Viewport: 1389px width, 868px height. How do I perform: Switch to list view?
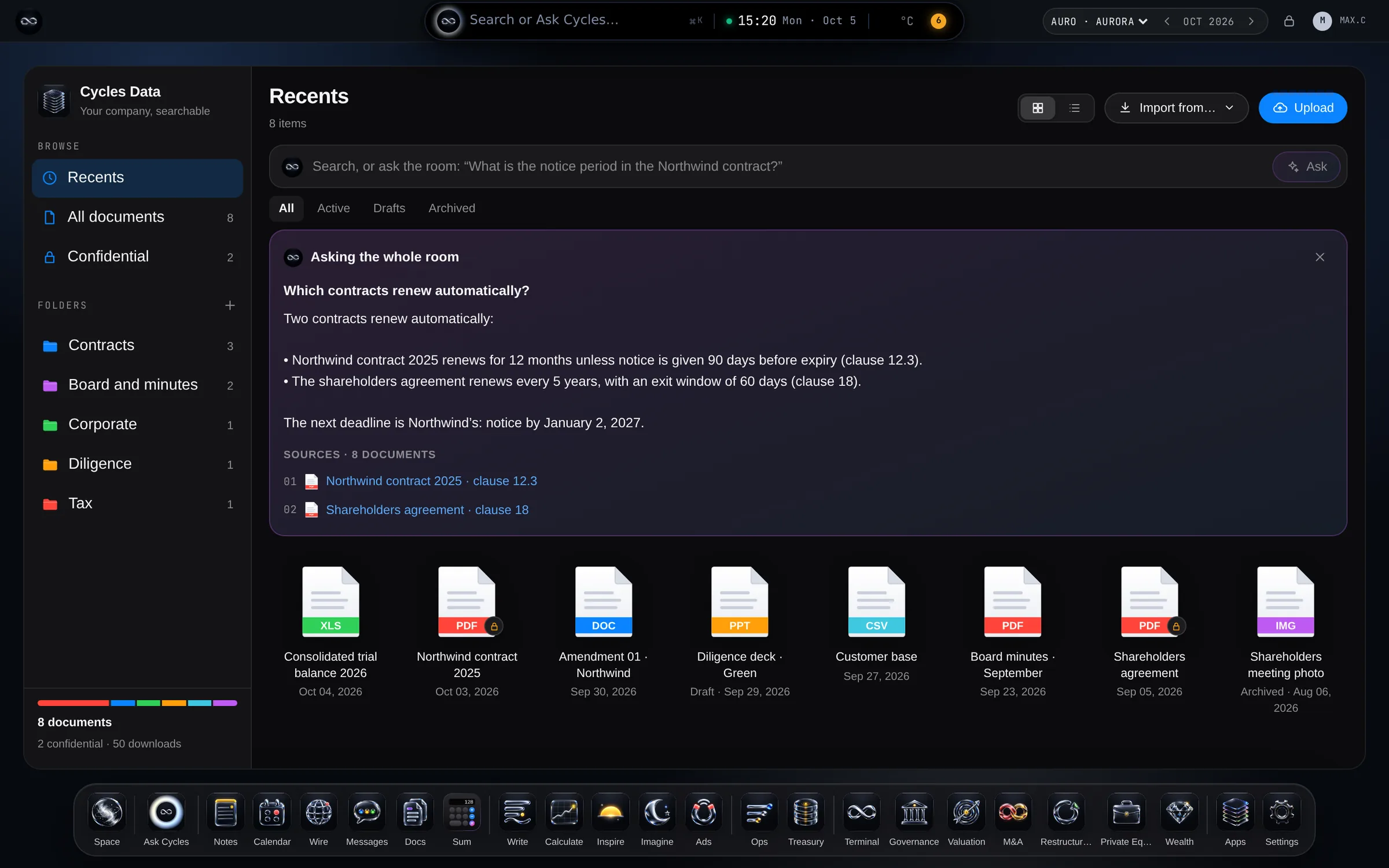pos(1075,108)
